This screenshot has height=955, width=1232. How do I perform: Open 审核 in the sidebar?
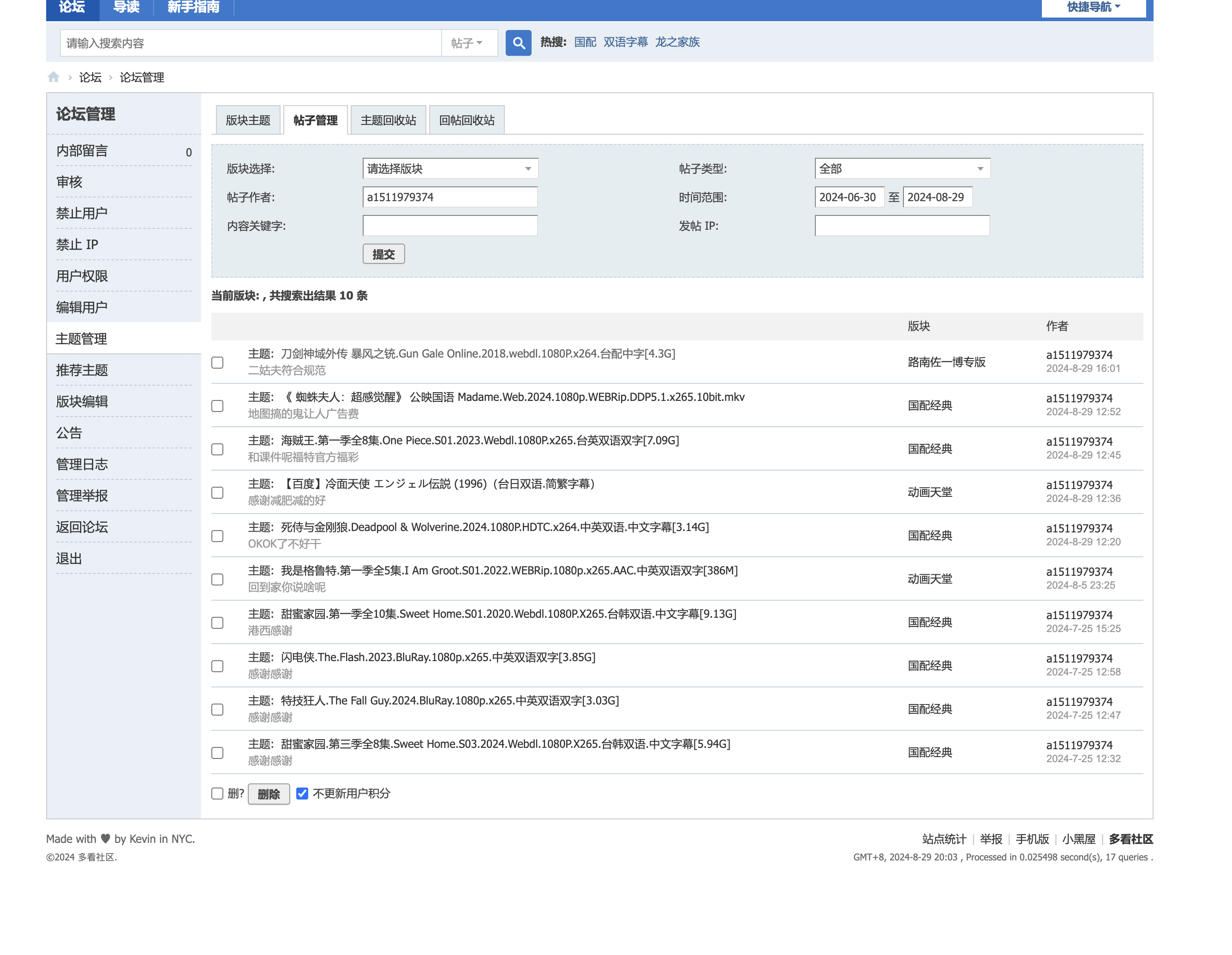pos(69,182)
